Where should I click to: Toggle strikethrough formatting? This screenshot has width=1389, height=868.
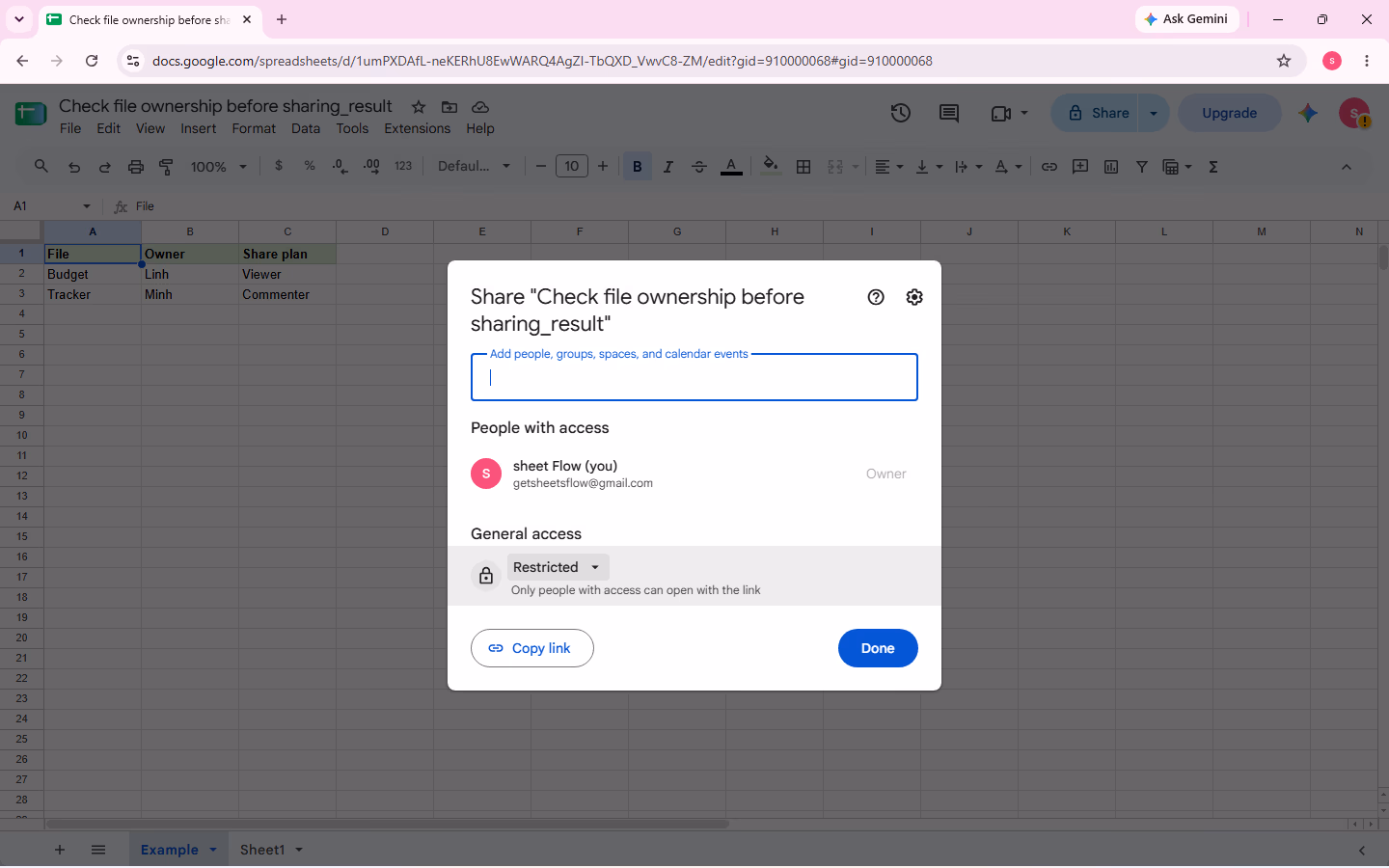point(699,167)
